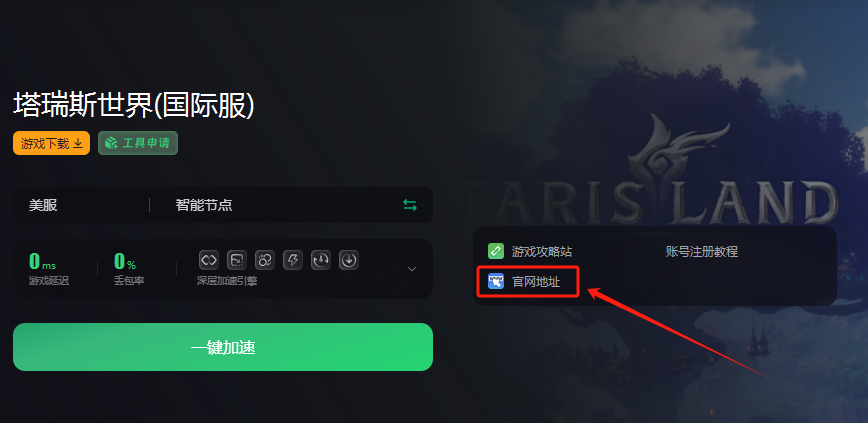Click the lightning bolt engine icon
This screenshot has width=868, height=423.
coord(293,260)
